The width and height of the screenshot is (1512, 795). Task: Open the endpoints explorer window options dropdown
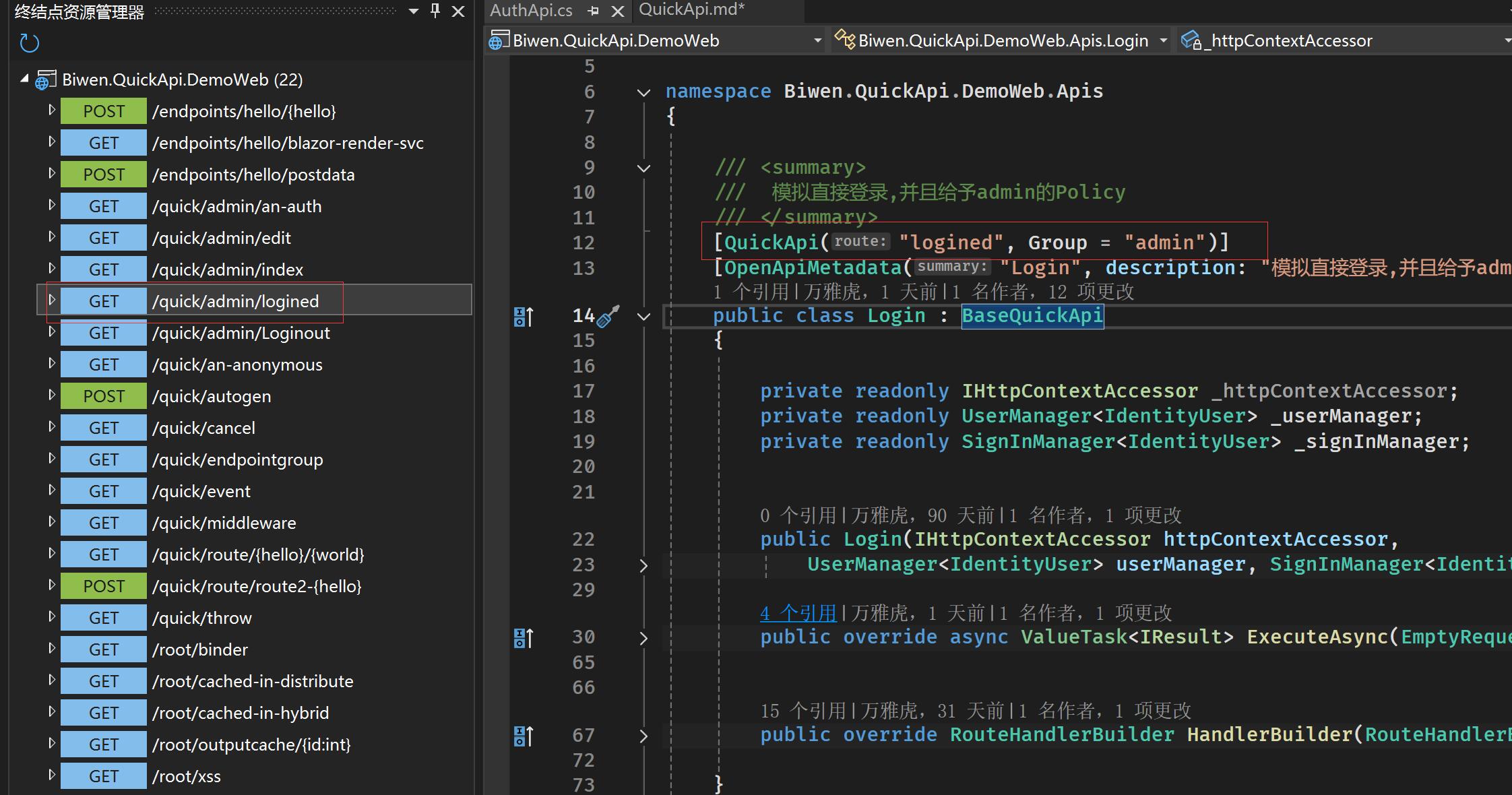(414, 11)
